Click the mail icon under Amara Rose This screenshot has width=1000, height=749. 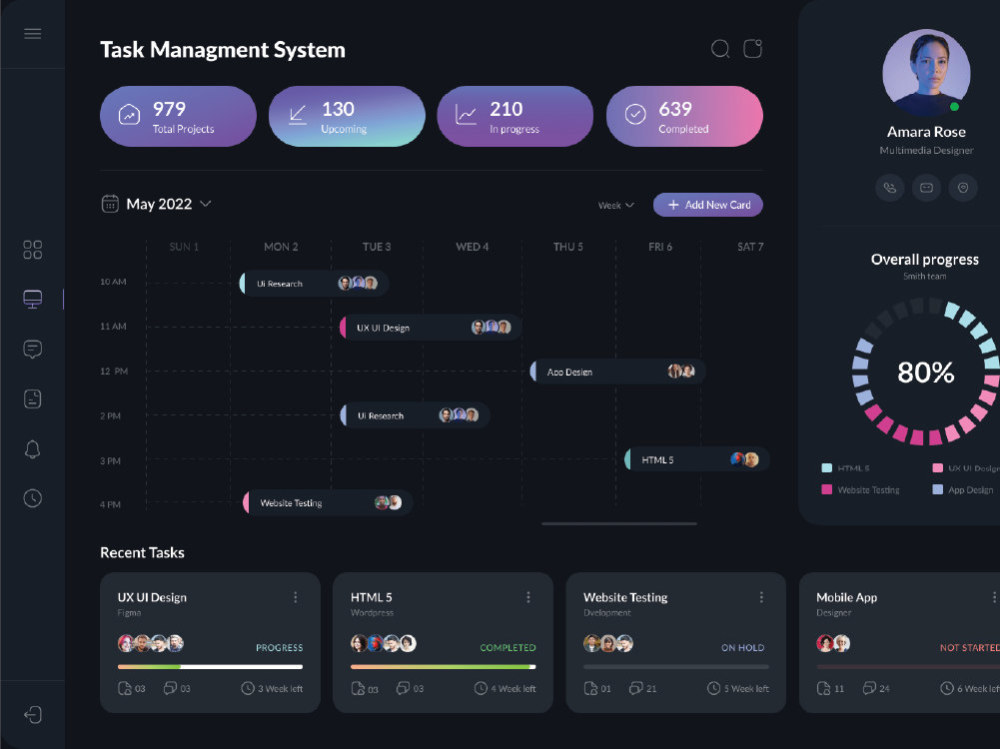927,188
